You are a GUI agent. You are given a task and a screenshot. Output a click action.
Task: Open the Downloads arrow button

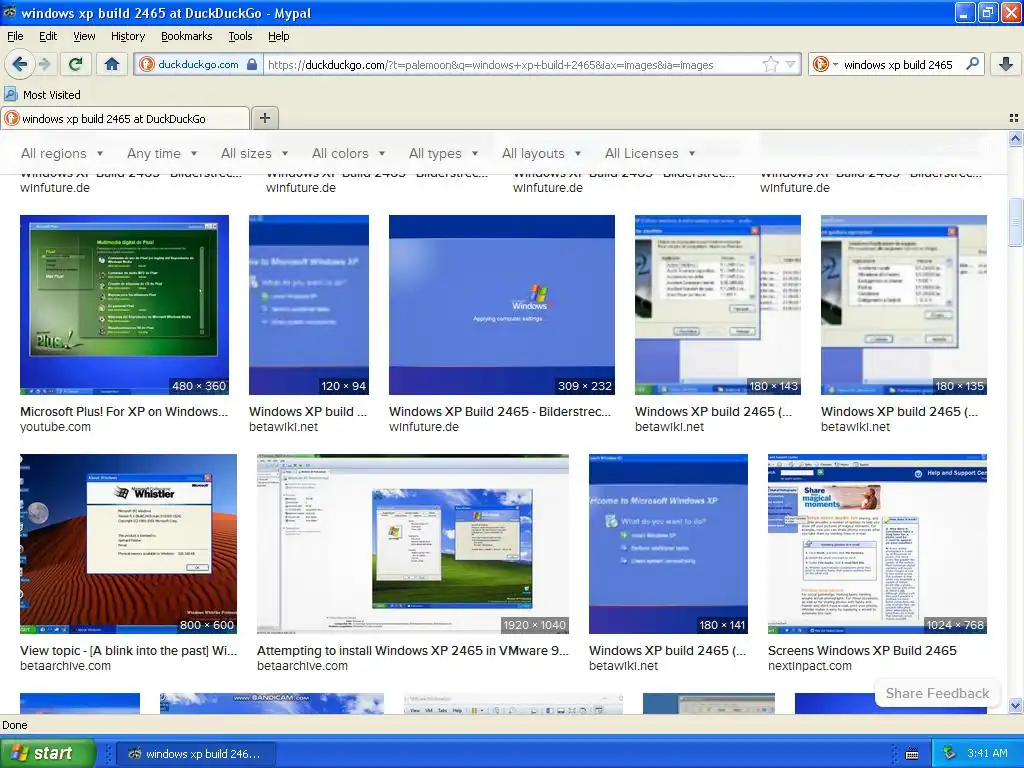1006,64
